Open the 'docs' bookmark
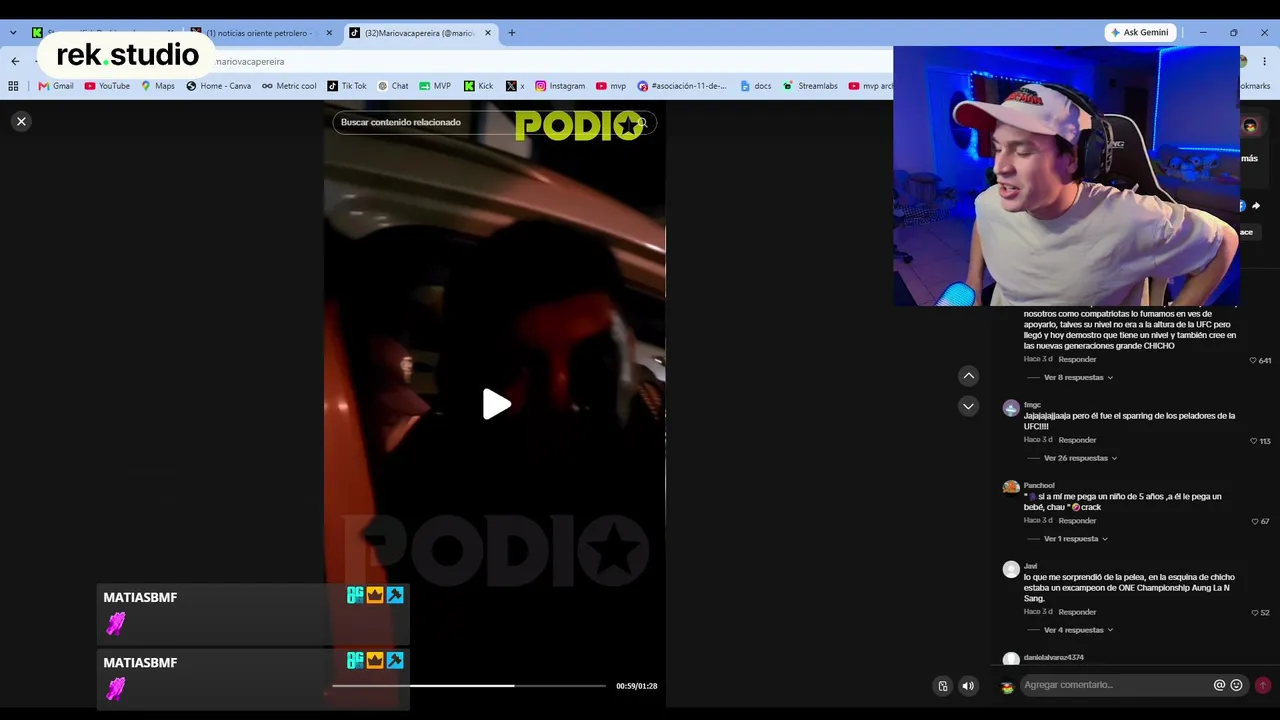1280x720 pixels. tap(756, 86)
